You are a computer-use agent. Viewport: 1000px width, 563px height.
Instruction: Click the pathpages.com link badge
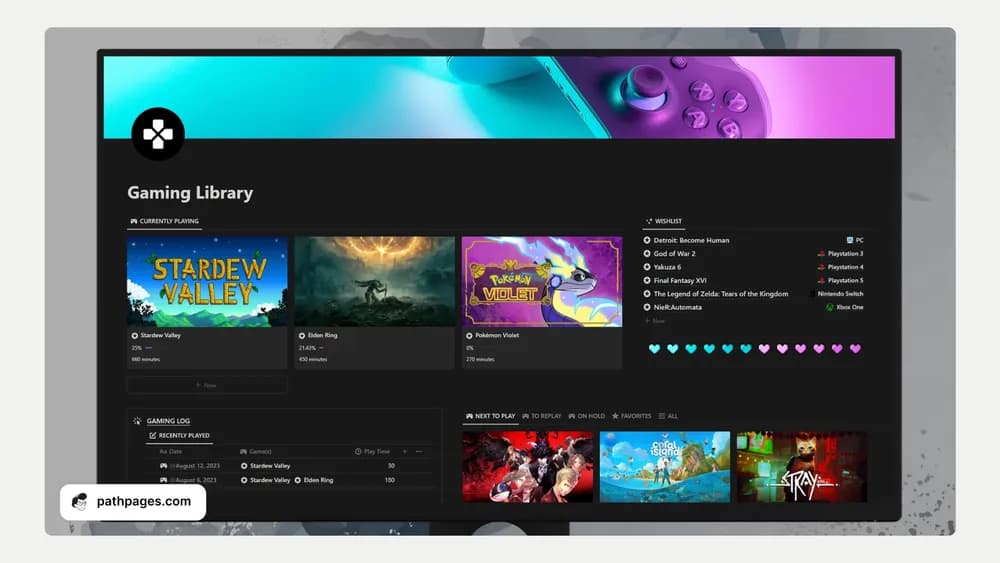tap(133, 502)
